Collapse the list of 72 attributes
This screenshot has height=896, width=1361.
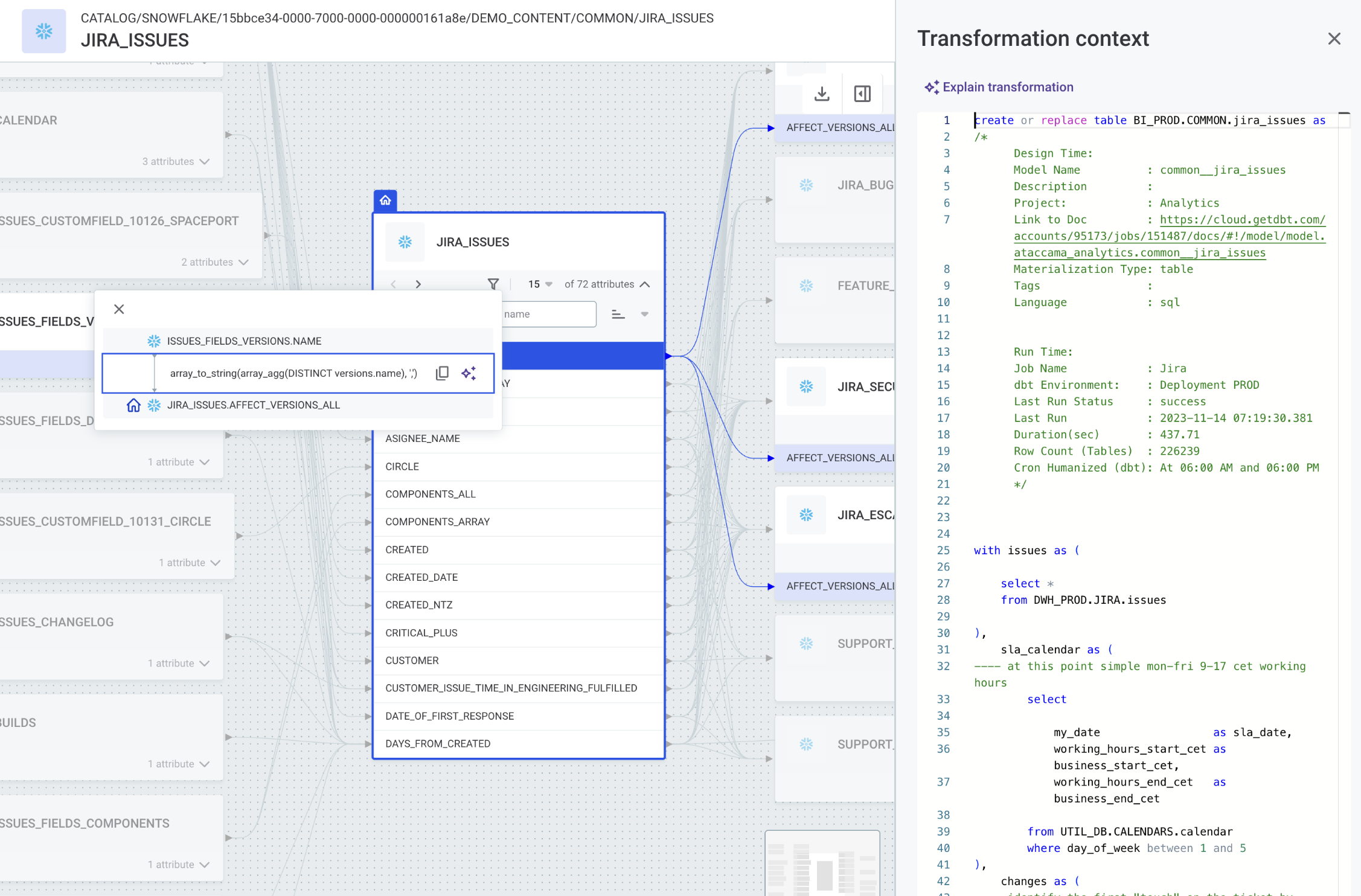tap(645, 284)
